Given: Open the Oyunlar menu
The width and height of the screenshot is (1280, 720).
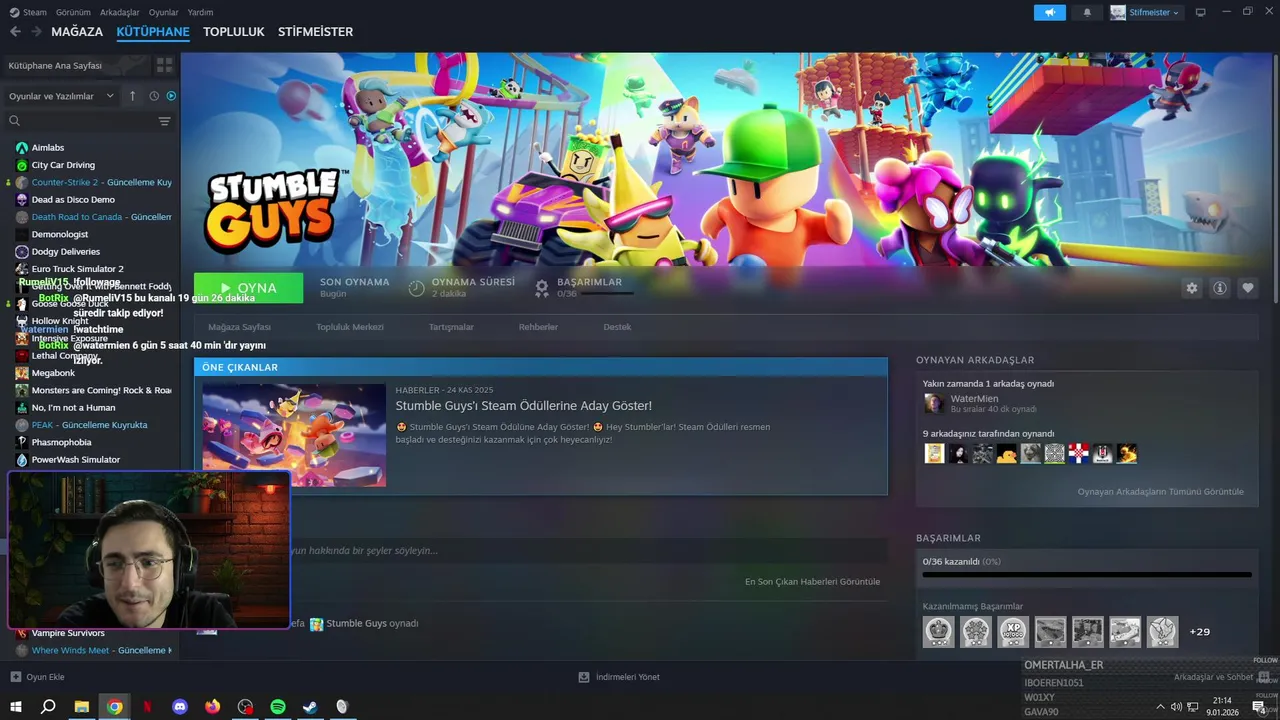Looking at the screenshot, I should click(x=164, y=12).
